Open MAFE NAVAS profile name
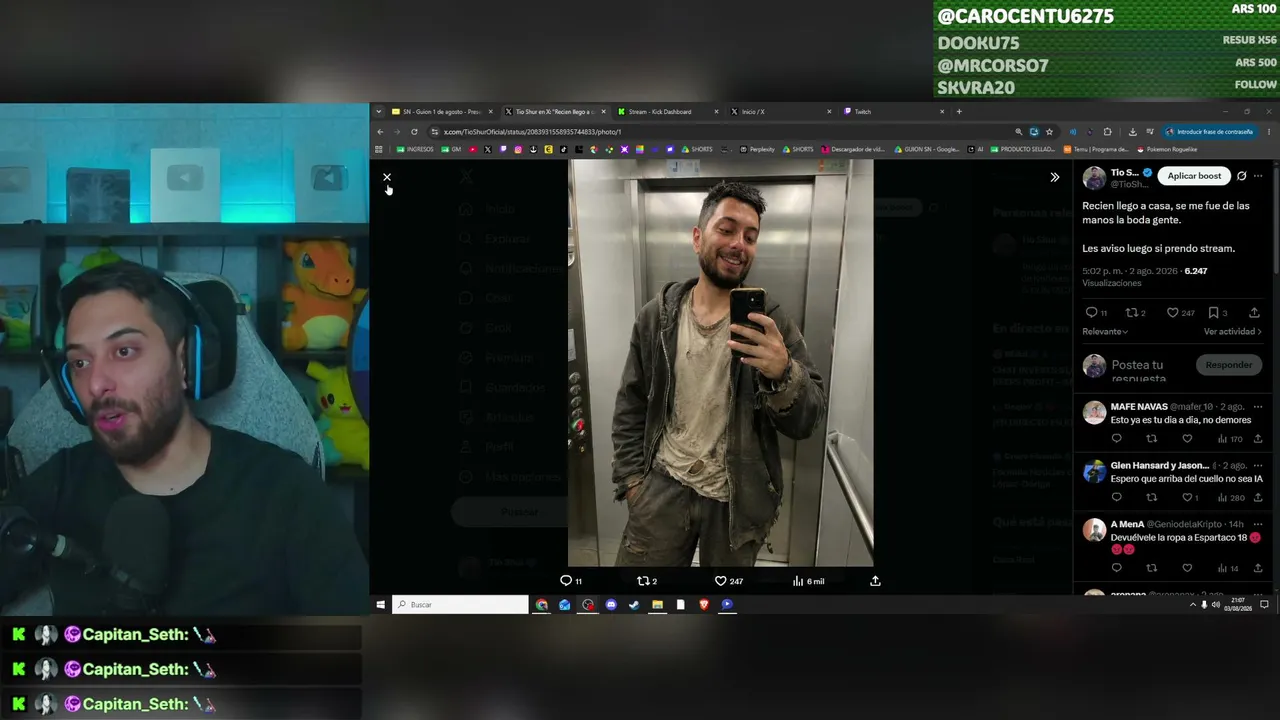Viewport: 1280px width, 720px height. pyautogui.click(x=1139, y=407)
